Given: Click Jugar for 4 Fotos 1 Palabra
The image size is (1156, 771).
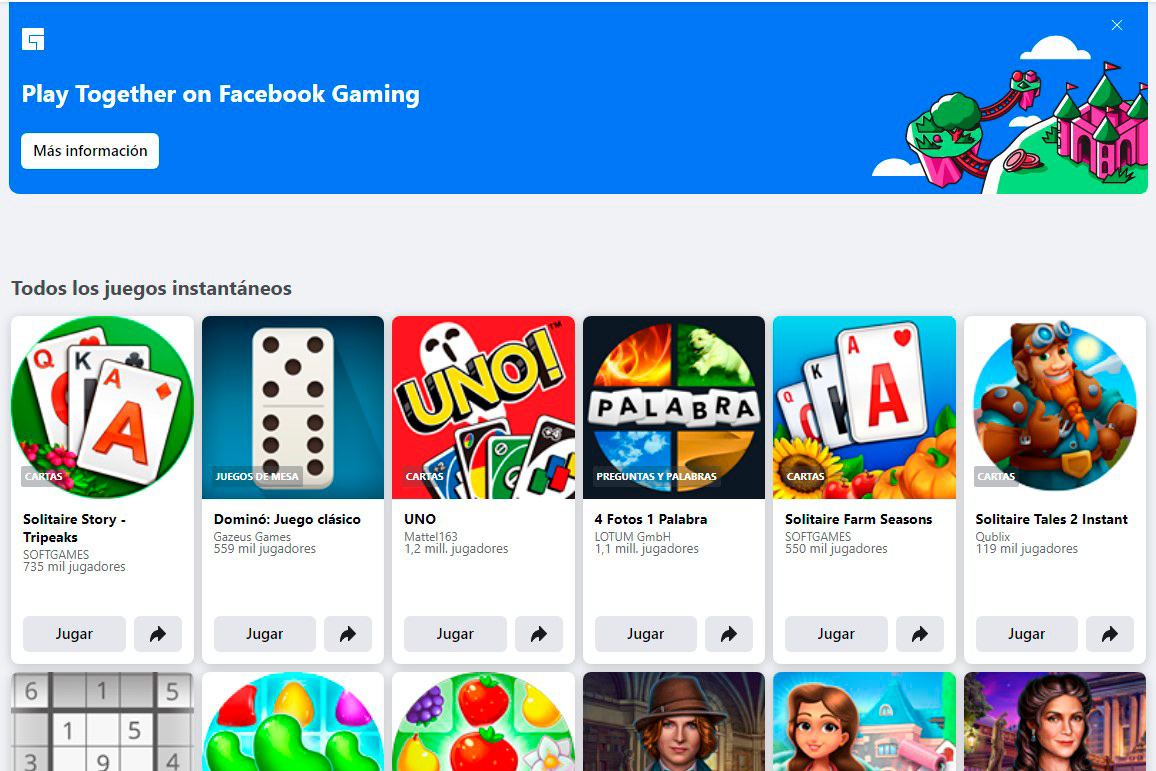Looking at the screenshot, I should [x=646, y=634].
